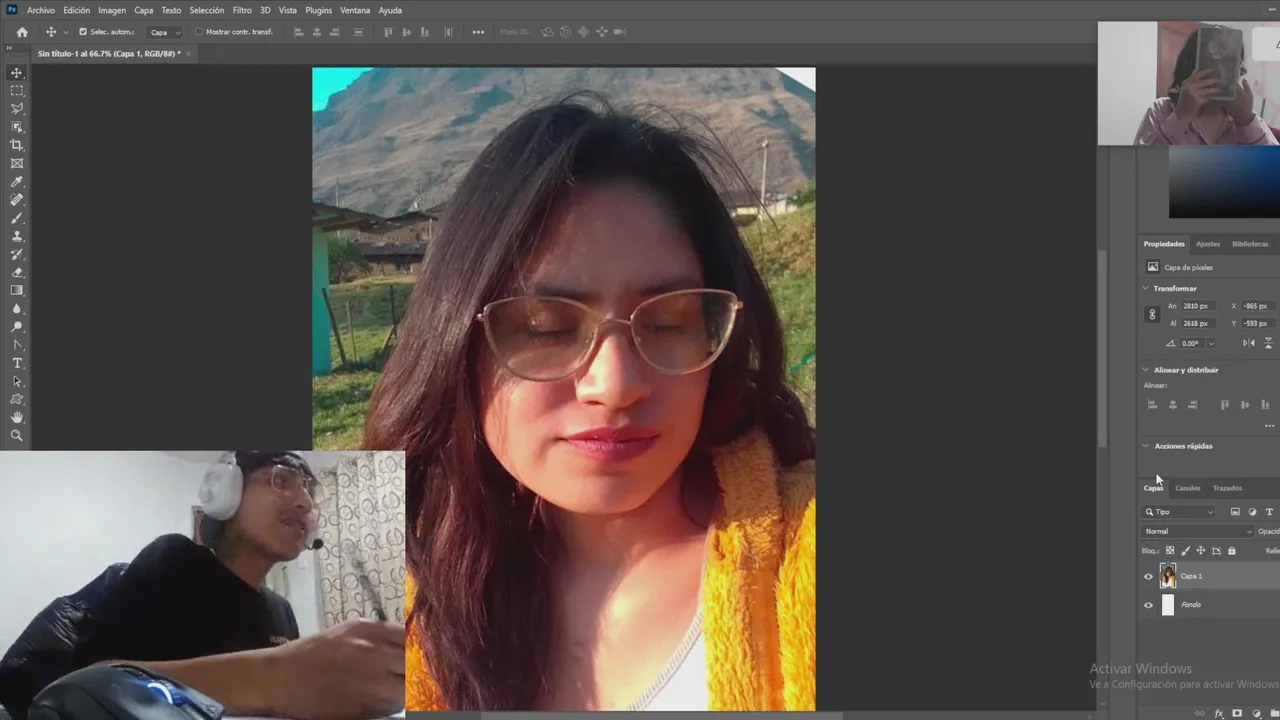The image size is (1280, 720).
Task: Select the Eraser tool
Action: tap(17, 272)
